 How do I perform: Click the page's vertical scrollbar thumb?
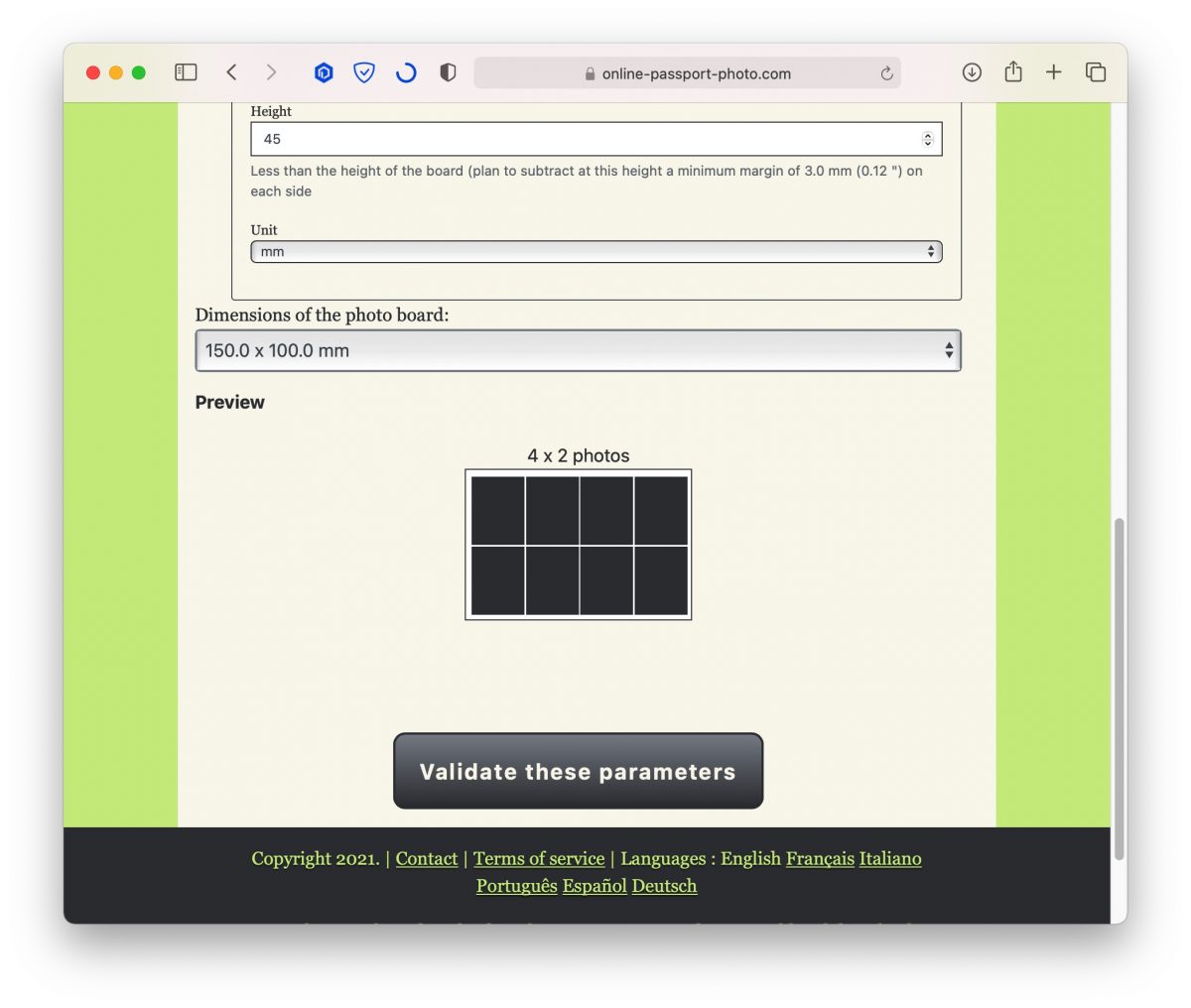pyautogui.click(x=1120, y=688)
